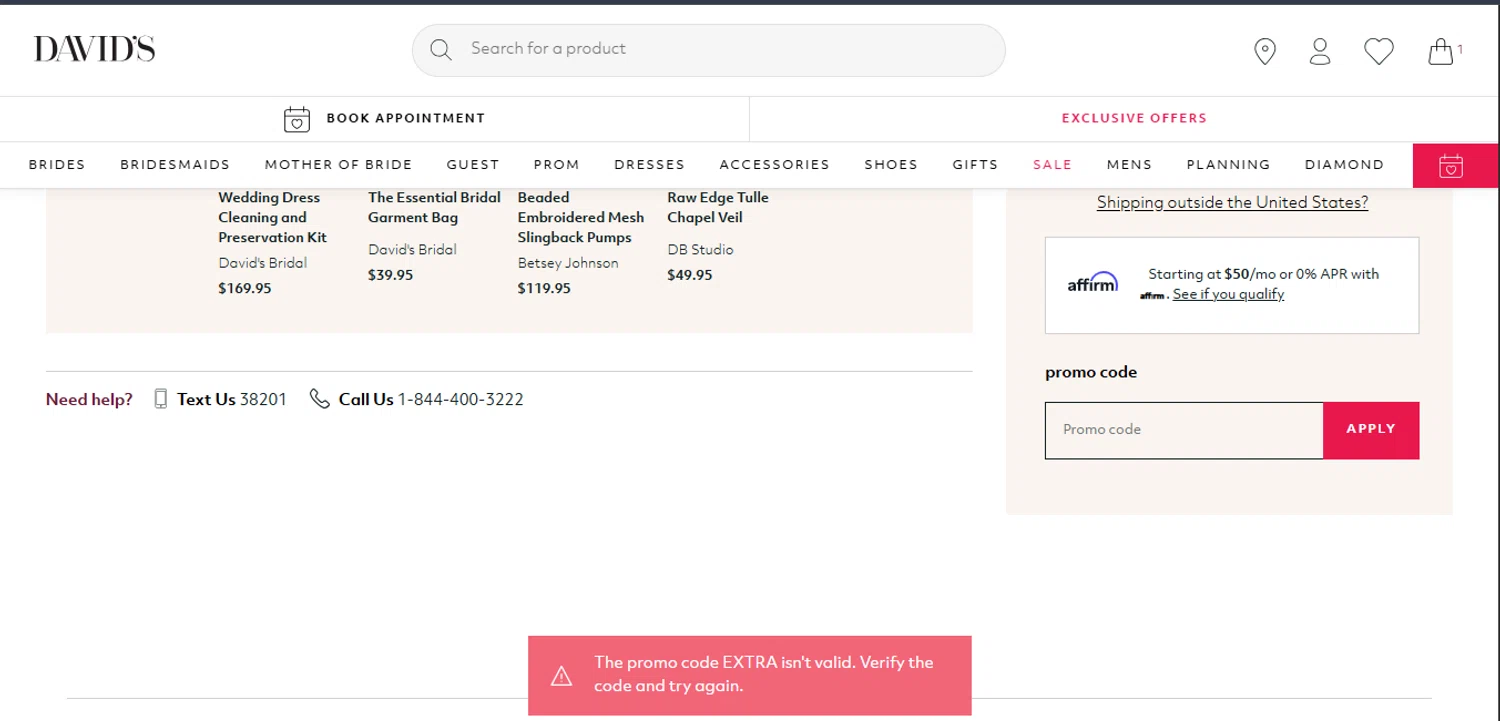Click the warning icon in error banner
The height and width of the screenshot is (721, 1500).
click(x=562, y=676)
